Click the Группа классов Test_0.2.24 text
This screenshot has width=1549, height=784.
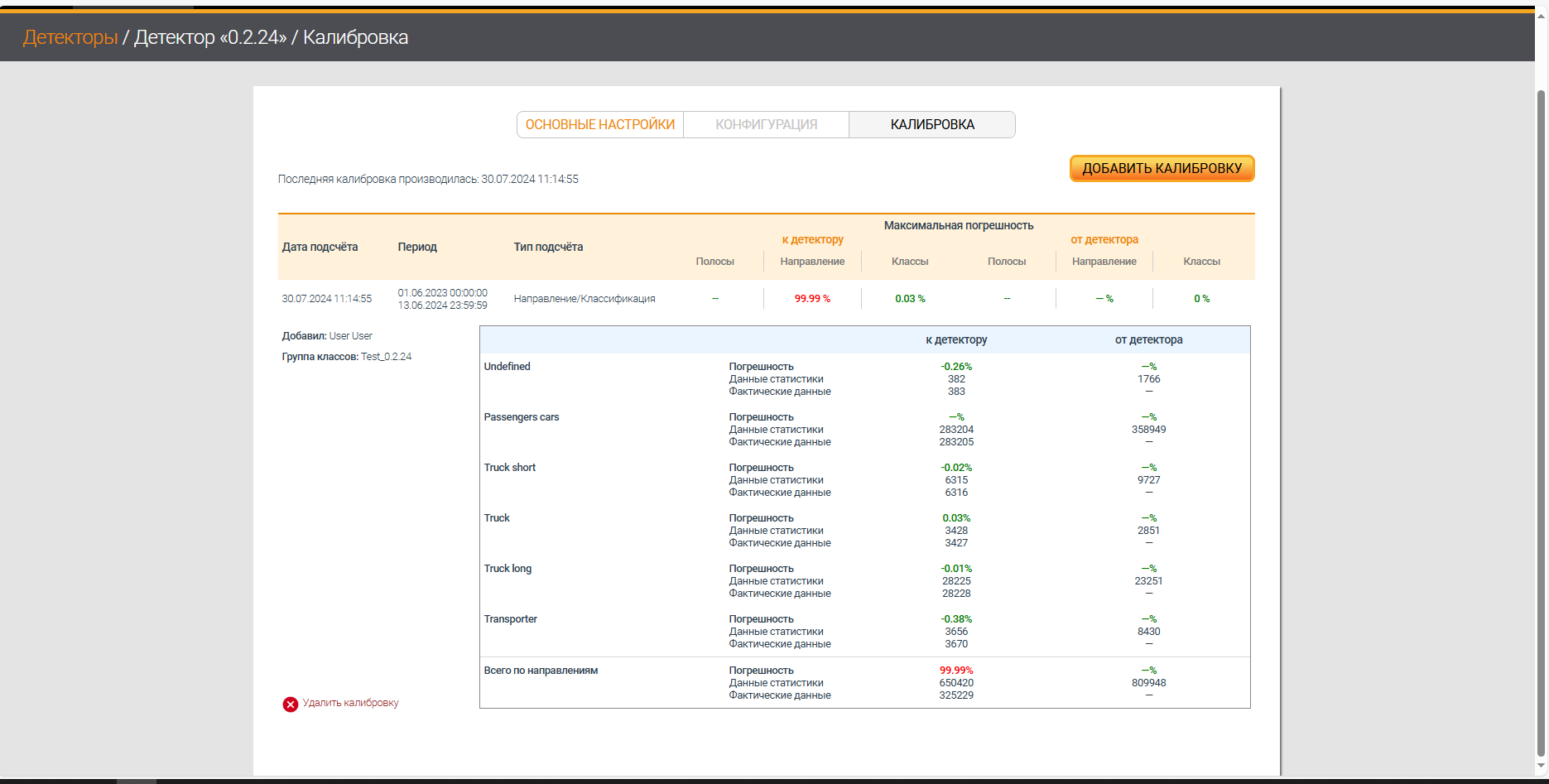click(x=347, y=357)
